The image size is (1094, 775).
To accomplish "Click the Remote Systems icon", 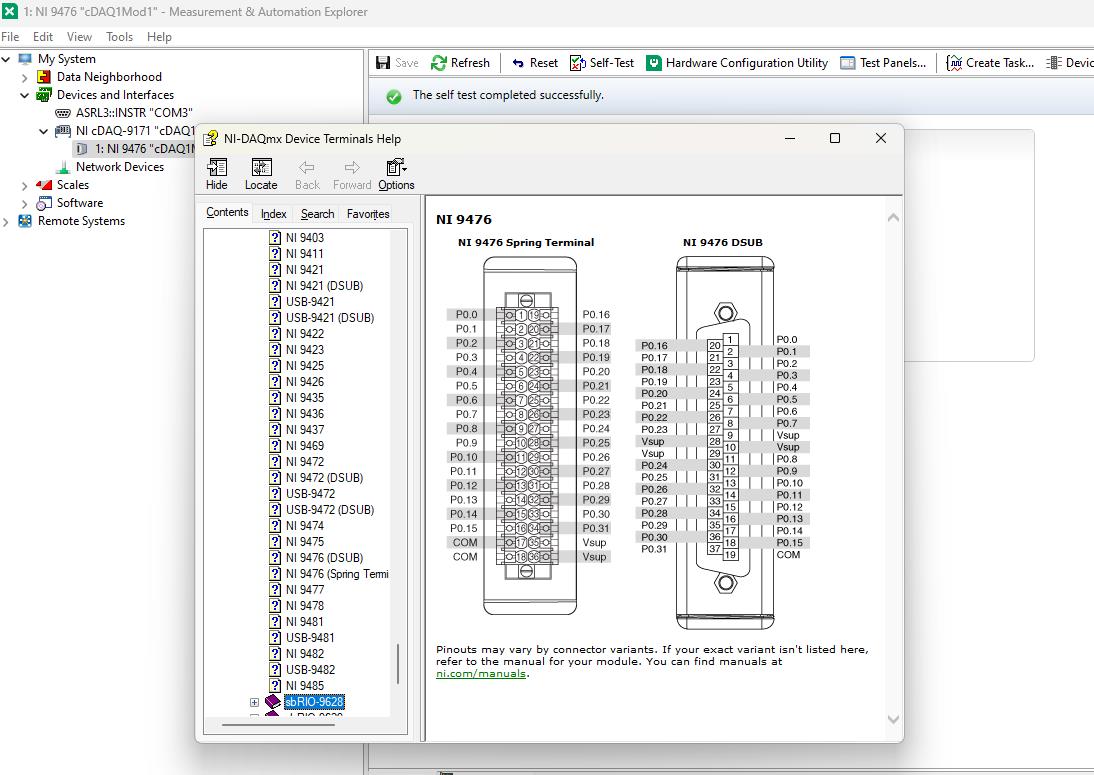I will (x=25, y=221).
